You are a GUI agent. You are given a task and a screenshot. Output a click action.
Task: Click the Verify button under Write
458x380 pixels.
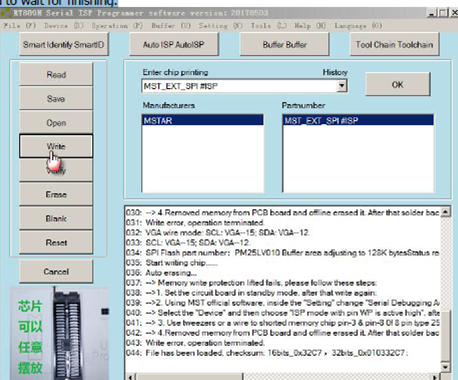pyautogui.click(x=56, y=170)
